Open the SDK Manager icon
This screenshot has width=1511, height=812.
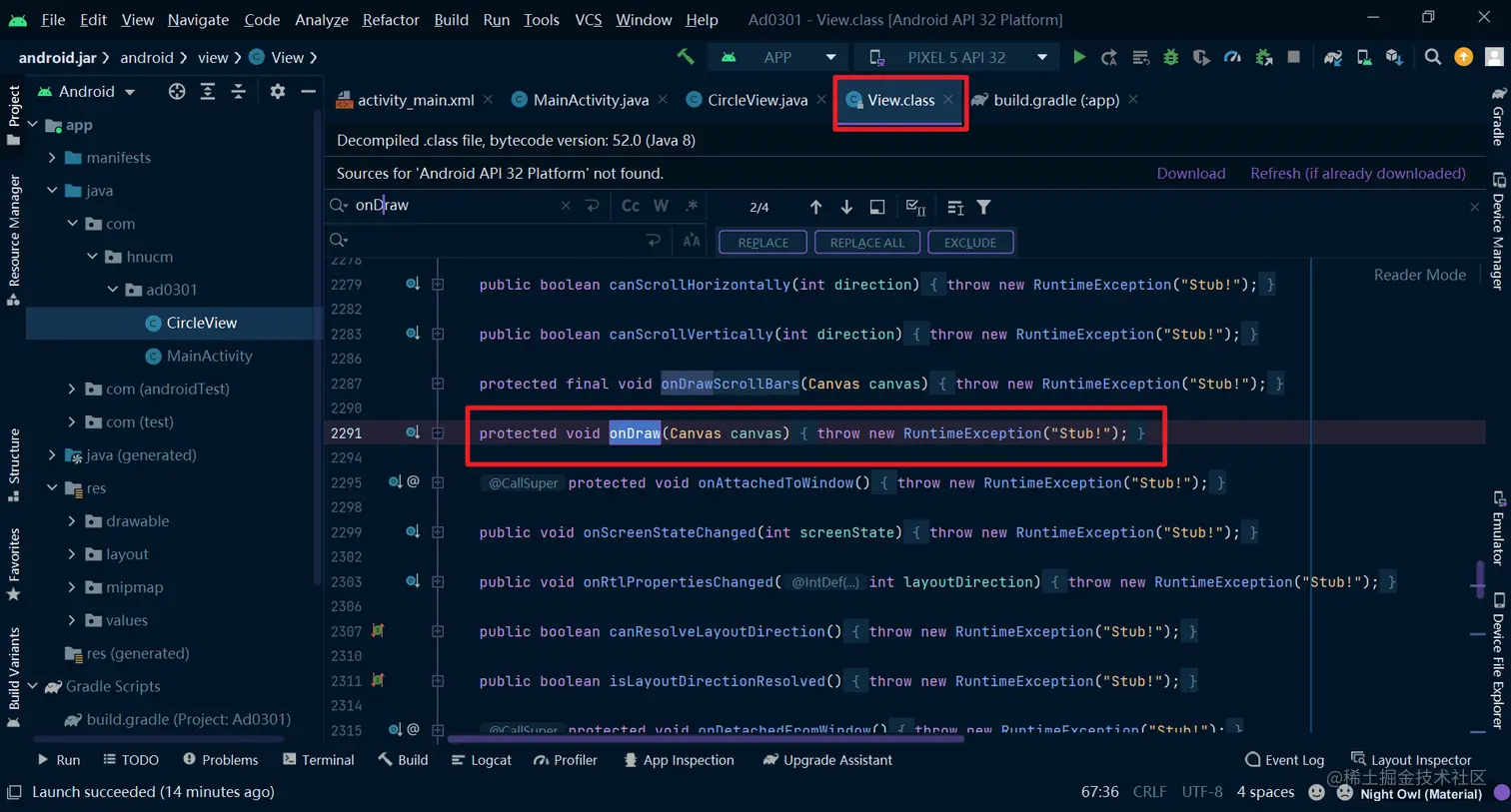1394,57
